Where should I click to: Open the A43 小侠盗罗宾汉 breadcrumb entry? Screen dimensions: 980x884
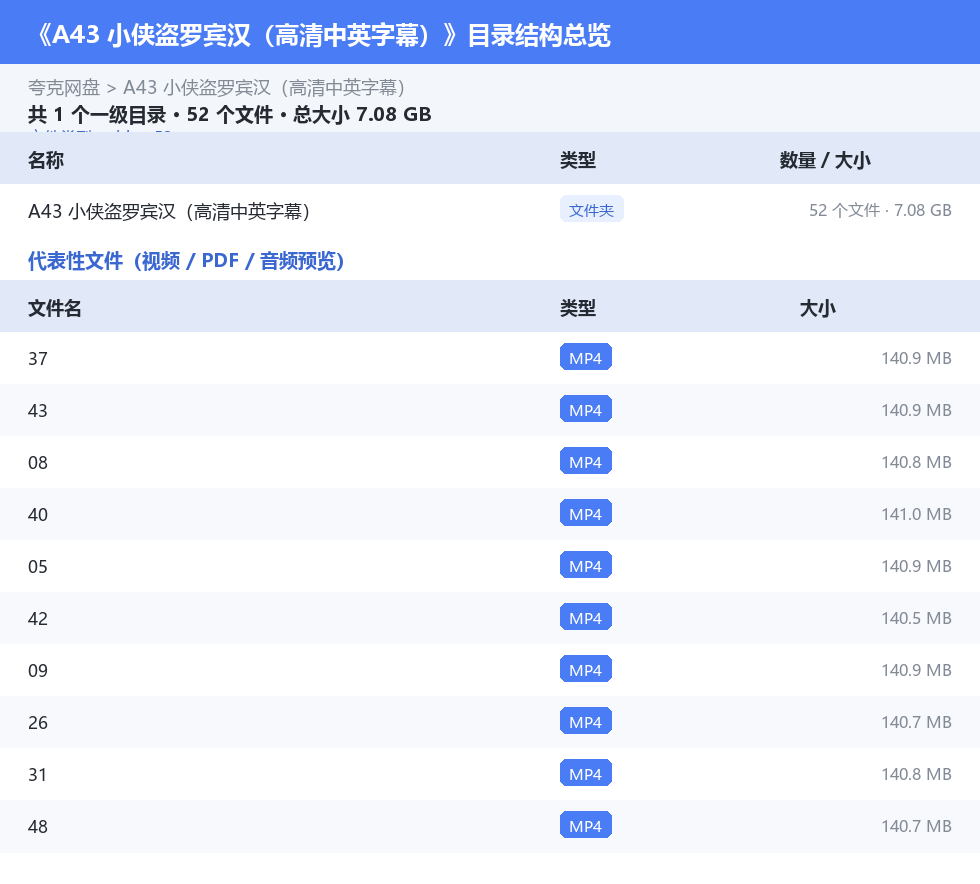[264, 88]
